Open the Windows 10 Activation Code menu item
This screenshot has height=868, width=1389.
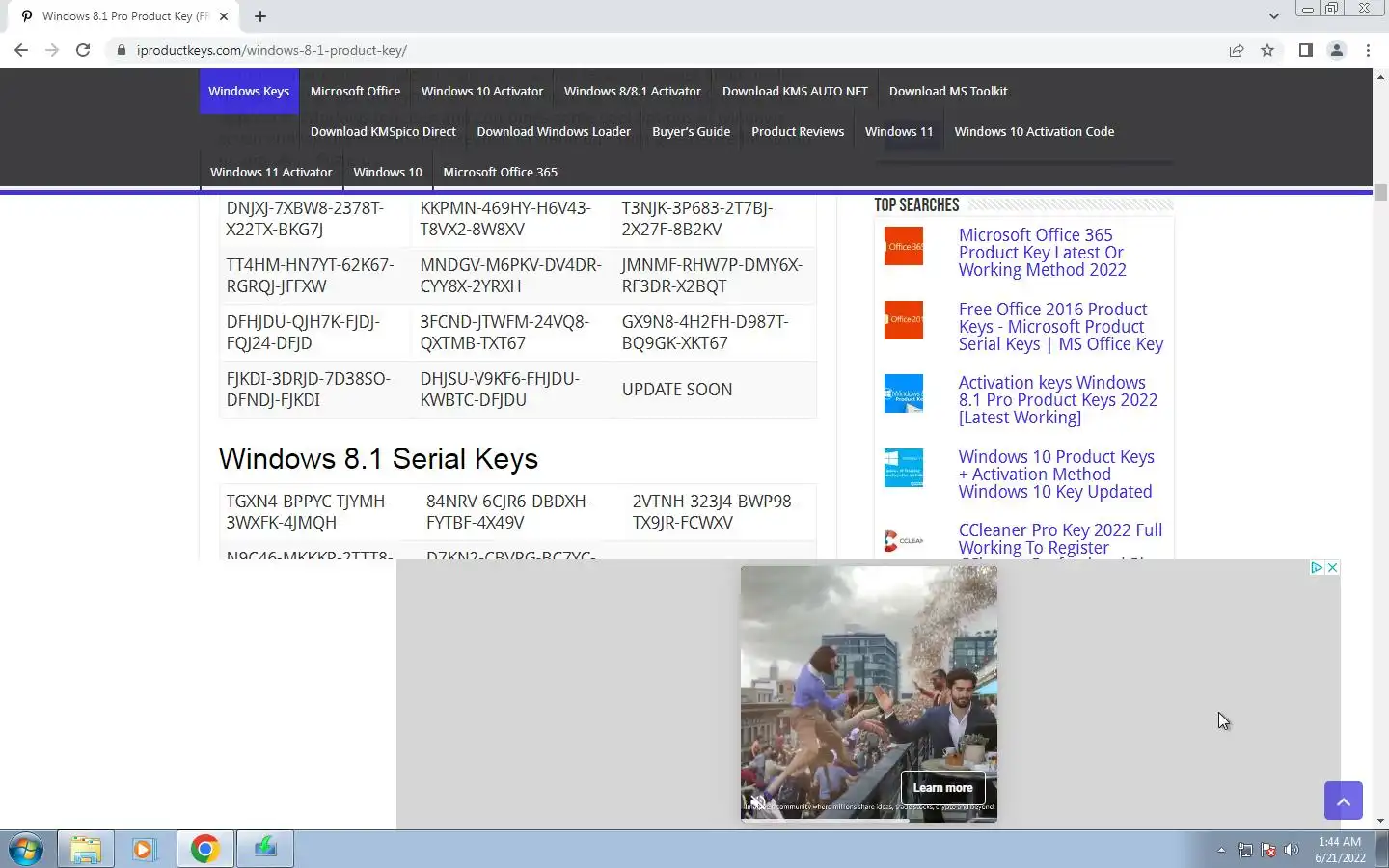coord(1034,131)
